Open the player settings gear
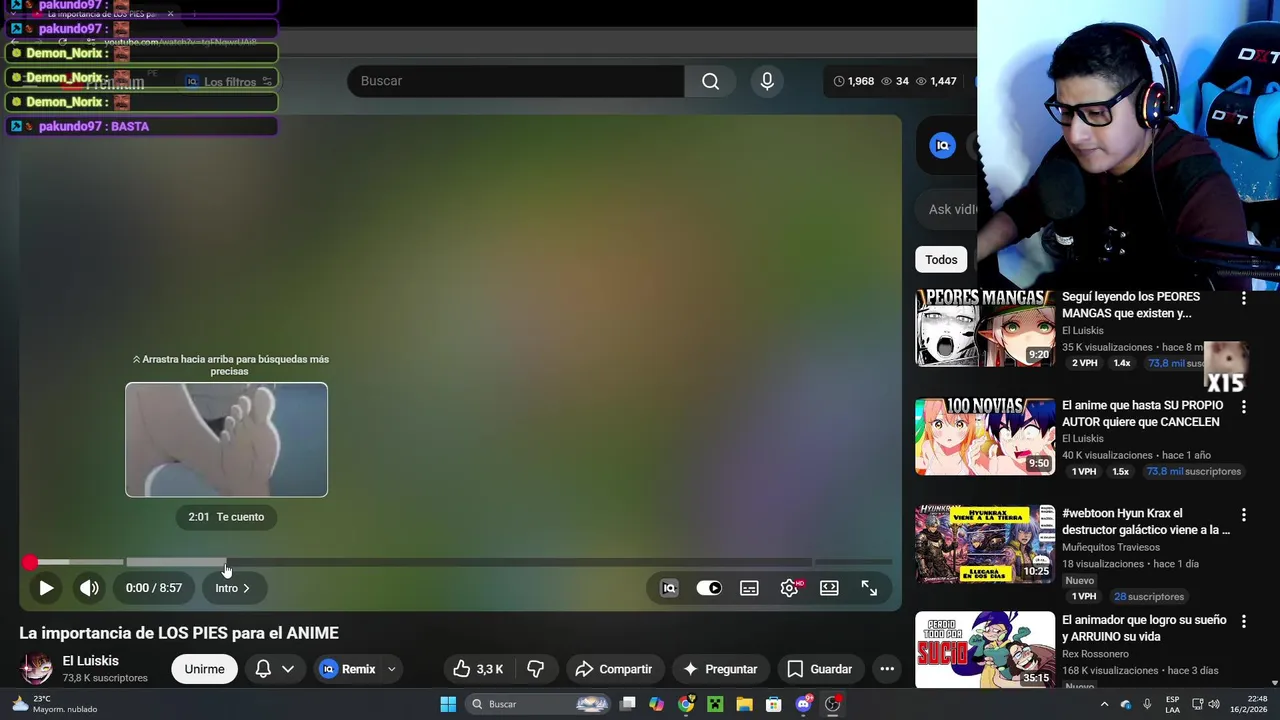The height and width of the screenshot is (720, 1280). click(790, 588)
